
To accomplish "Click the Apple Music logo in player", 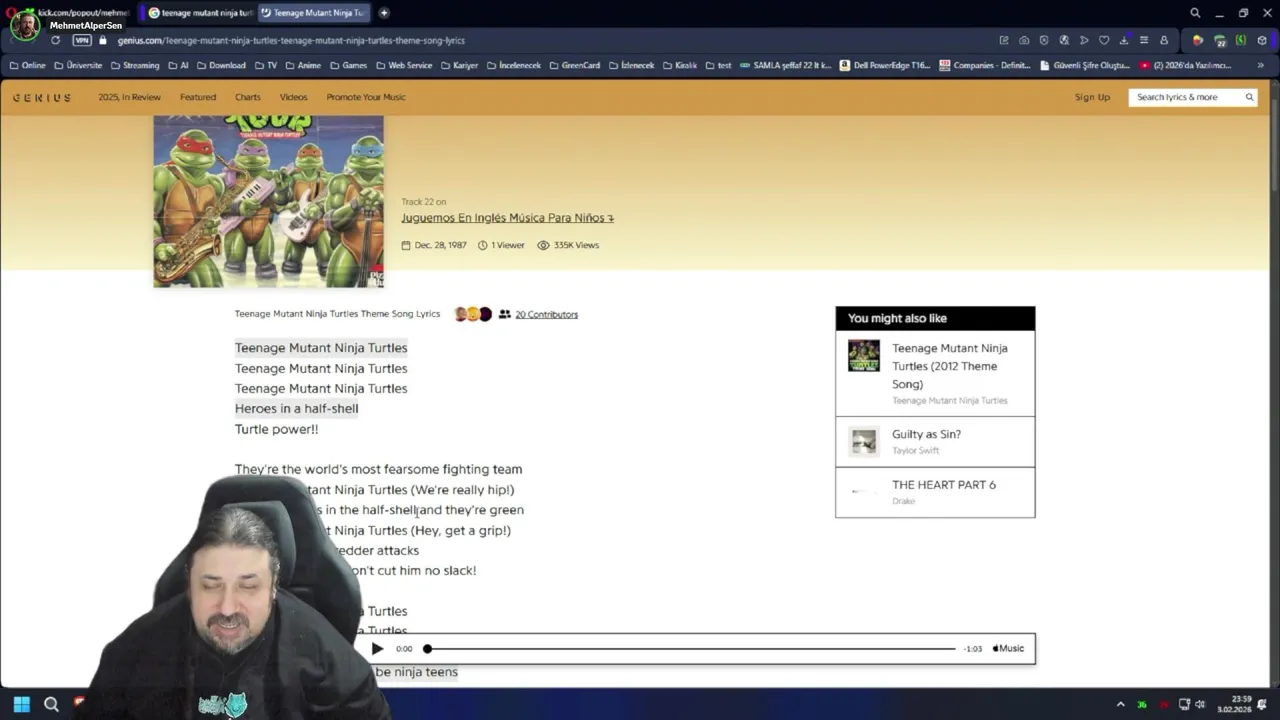I will tap(1008, 648).
